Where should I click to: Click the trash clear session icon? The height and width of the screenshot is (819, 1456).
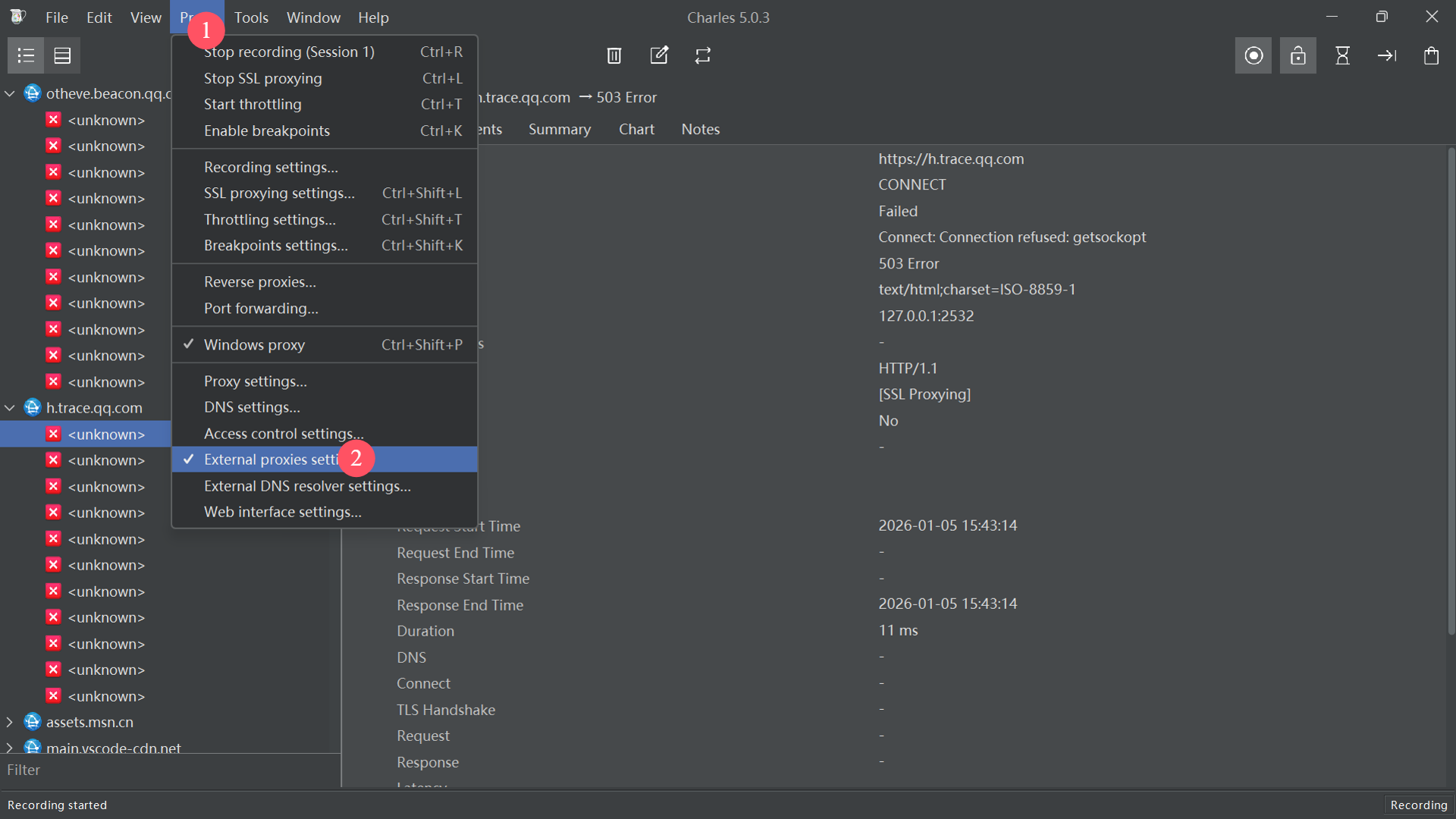point(614,55)
